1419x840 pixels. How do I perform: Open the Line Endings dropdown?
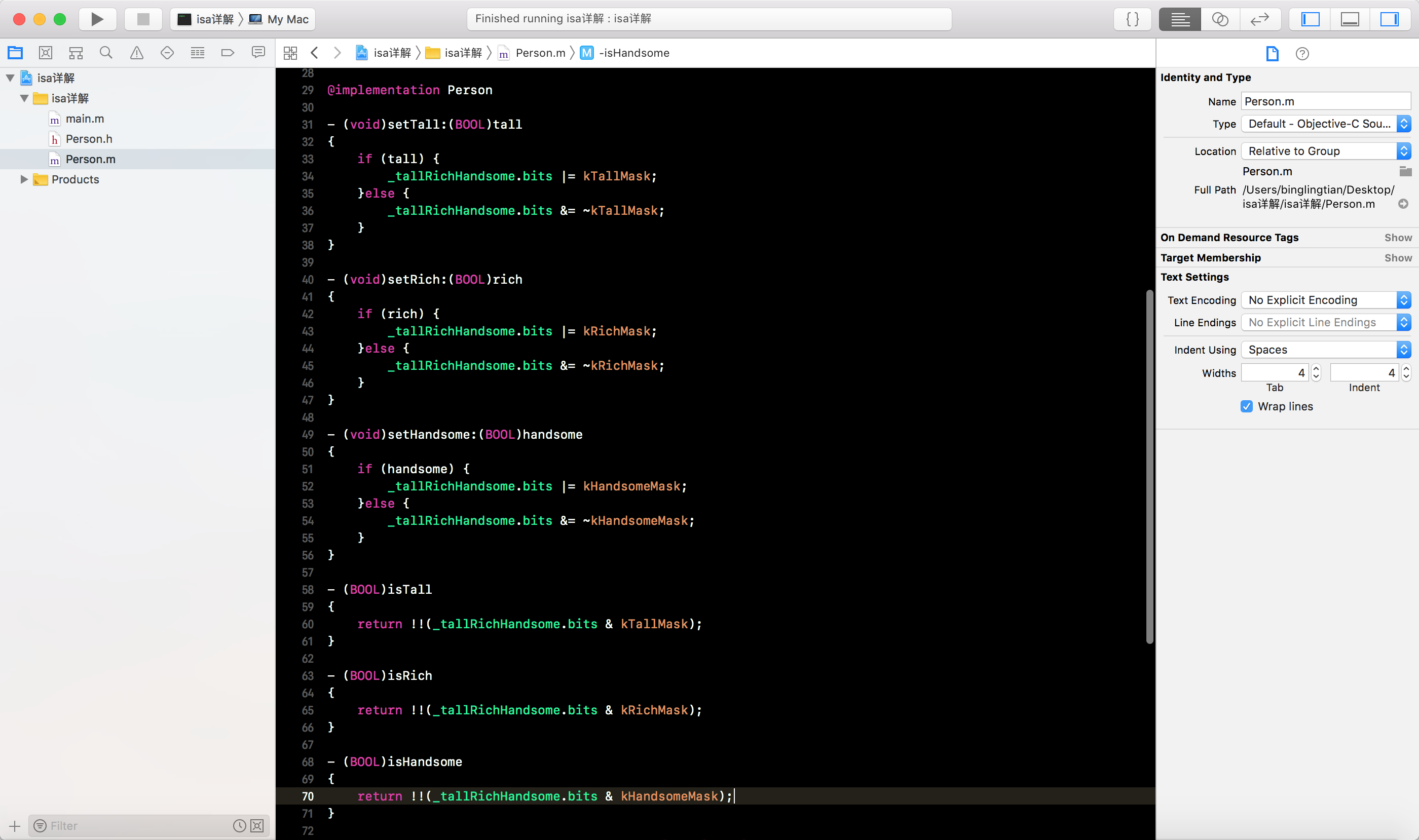[x=1326, y=322]
